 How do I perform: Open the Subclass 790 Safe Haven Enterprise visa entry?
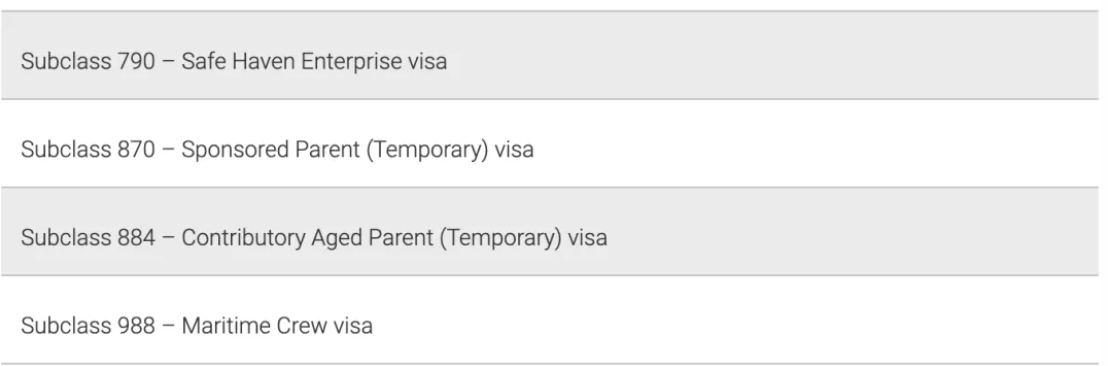[550, 56]
